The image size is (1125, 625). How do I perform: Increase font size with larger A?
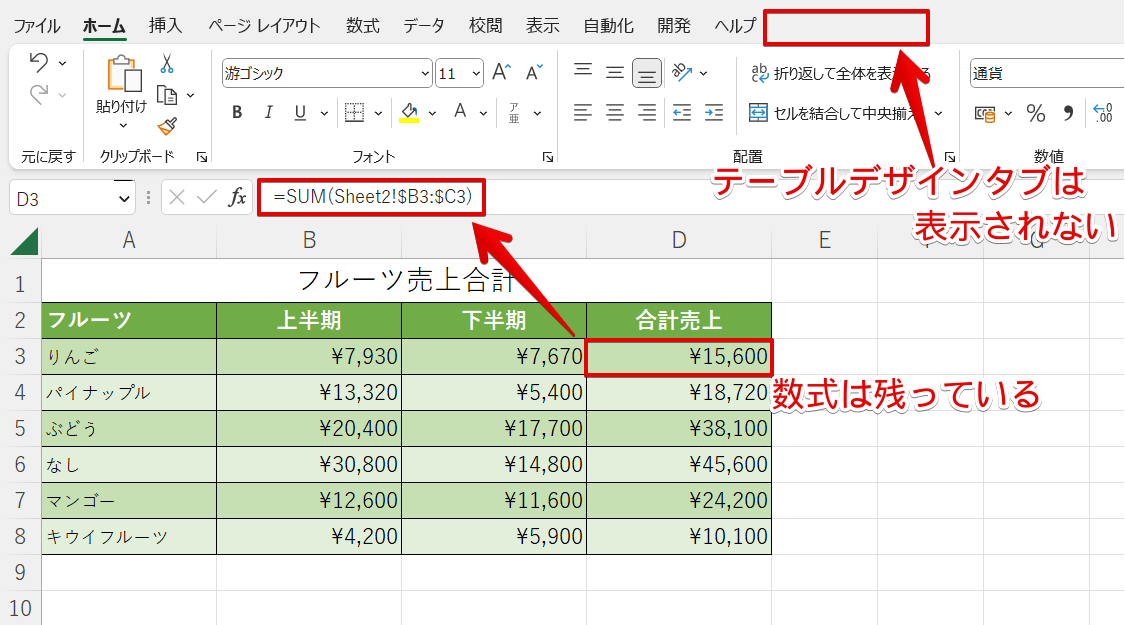pos(502,72)
